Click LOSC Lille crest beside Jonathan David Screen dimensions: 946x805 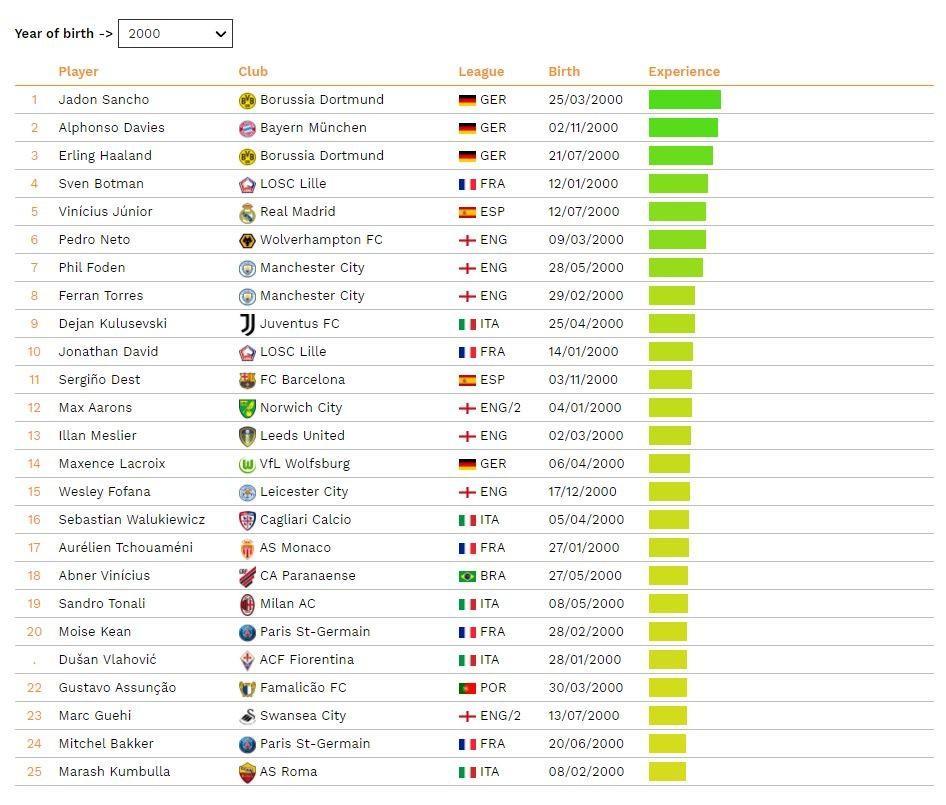(247, 352)
